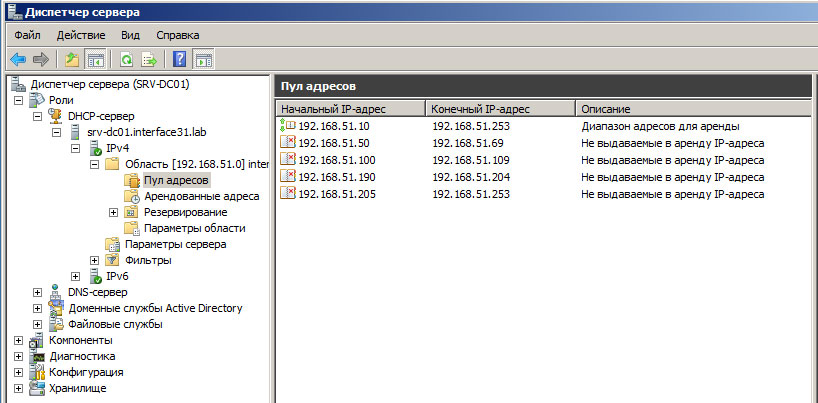Collapse the srv-dc01.interface31.lab node
This screenshot has width=818, height=403.
(x=57, y=133)
